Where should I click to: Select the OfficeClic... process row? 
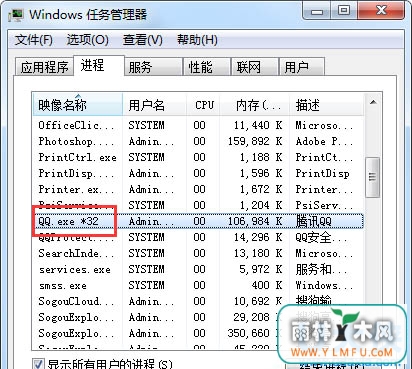(198, 125)
